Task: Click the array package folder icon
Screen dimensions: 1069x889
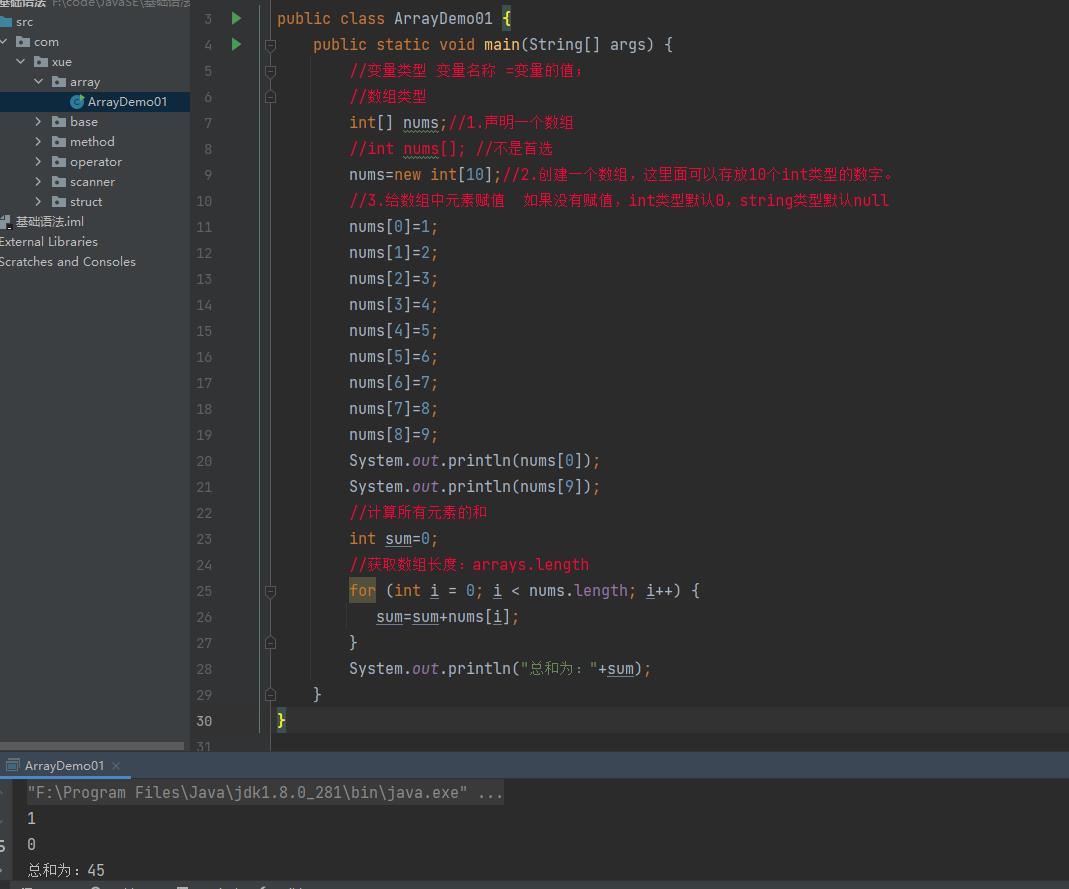Action: 59,82
